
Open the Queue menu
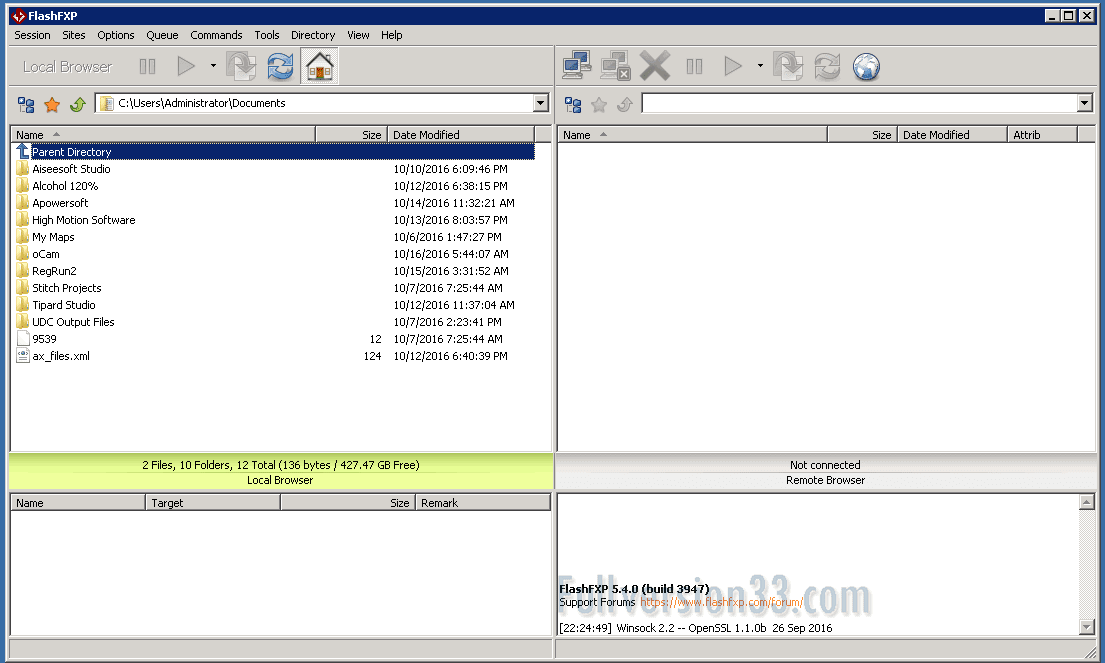[x=162, y=35]
